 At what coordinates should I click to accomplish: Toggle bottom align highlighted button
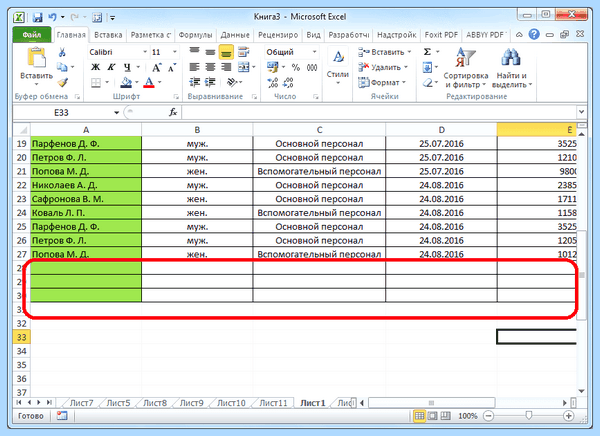pos(226,52)
